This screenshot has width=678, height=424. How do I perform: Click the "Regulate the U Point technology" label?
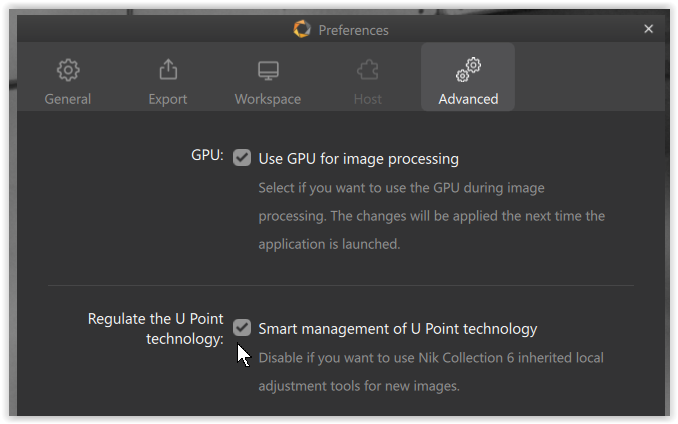(156, 329)
